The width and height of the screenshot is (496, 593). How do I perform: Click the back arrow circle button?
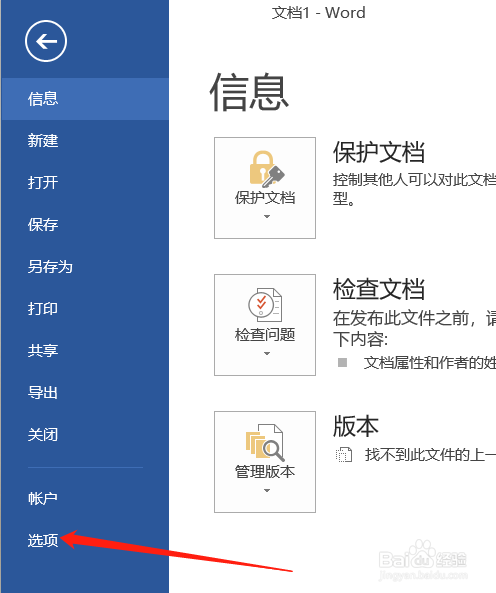pyautogui.click(x=46, y=41)
